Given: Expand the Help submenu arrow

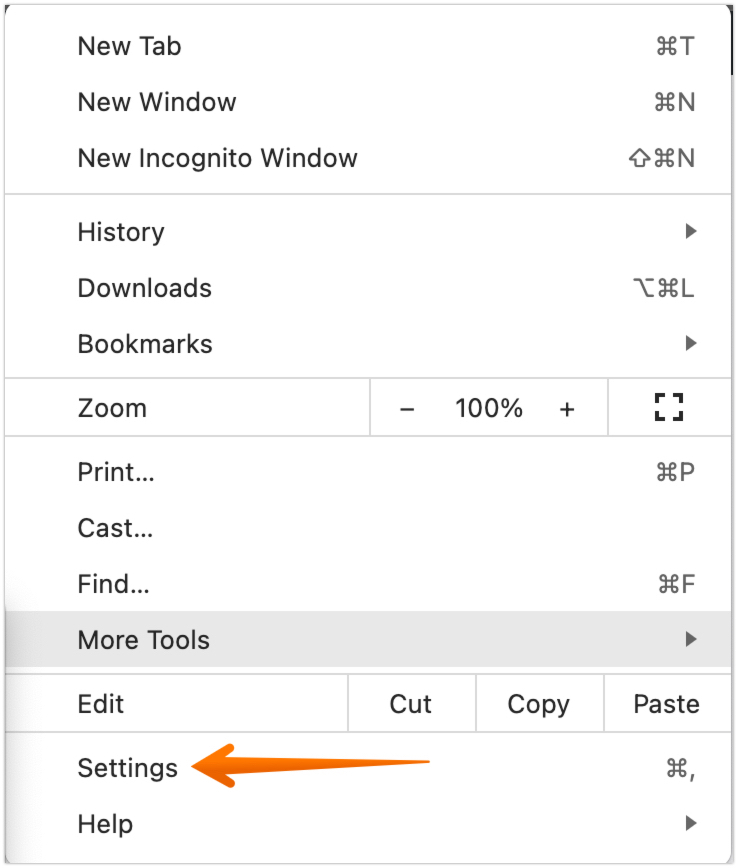Looking at the screenshot, I should (x=690, y=824).
